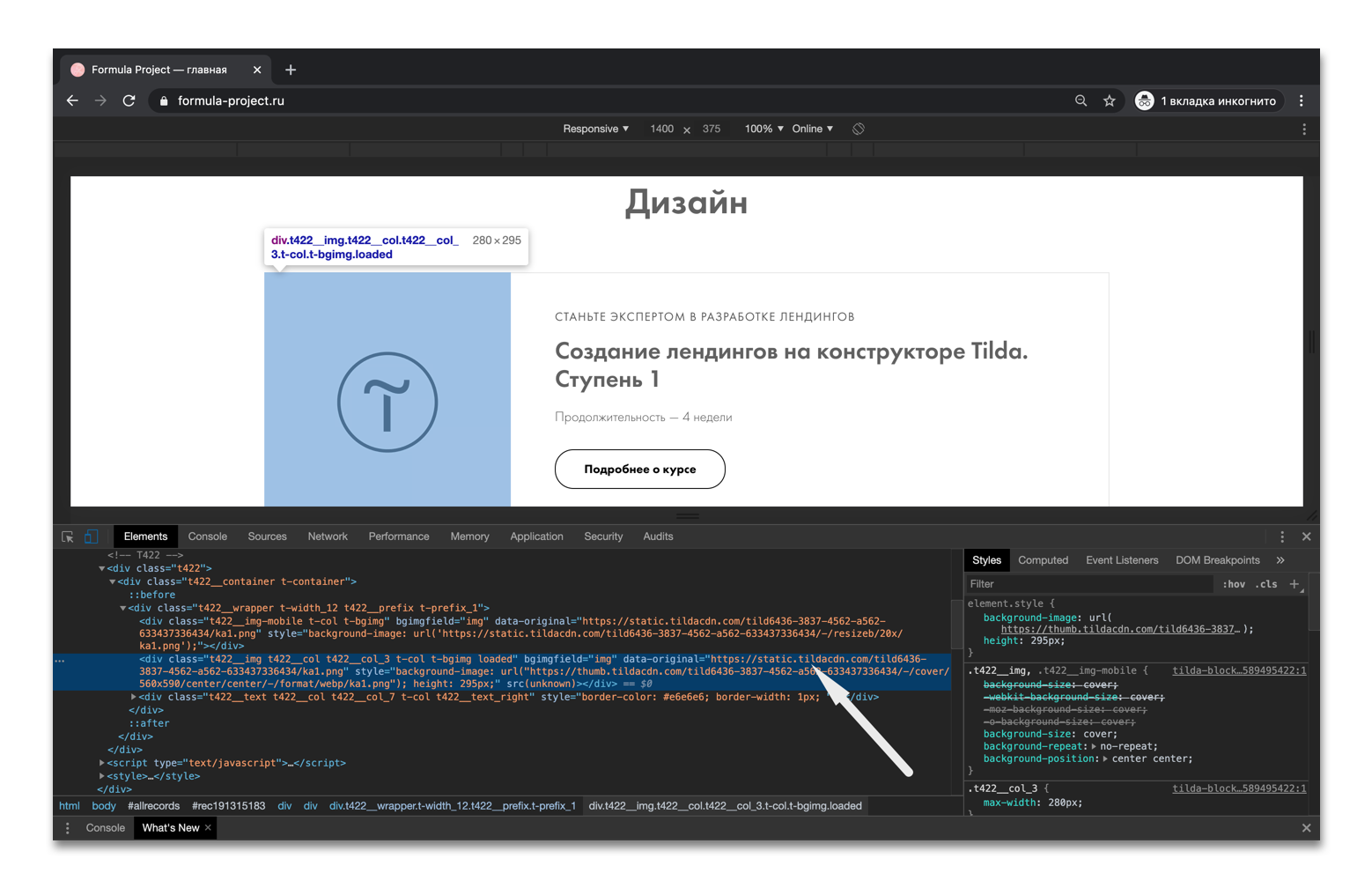This screenshot has width=1372, height=888.
Task: Toggle device toolbar emulation mode
Action: [91, 536]
